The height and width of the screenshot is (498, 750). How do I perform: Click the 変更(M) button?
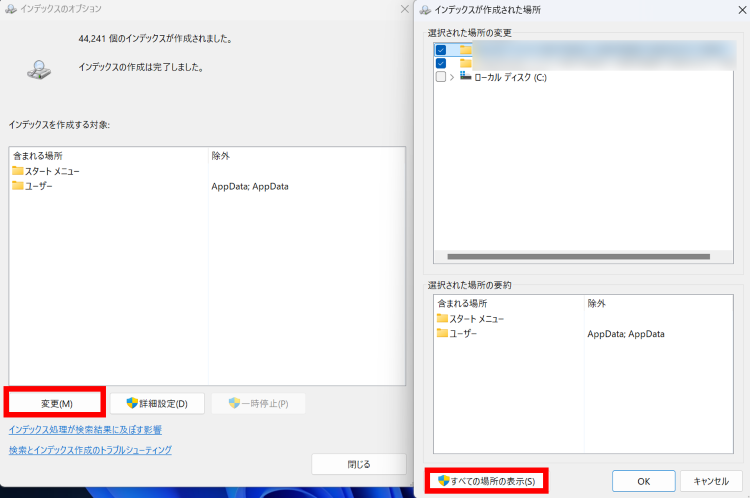pyautogui.click(x=55, y=403)
